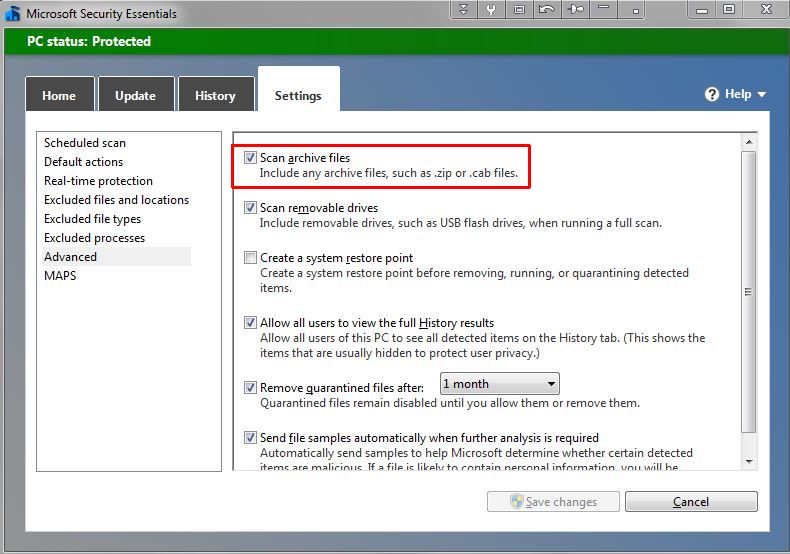Viewport: 790px width, 554px height.
Task: Click the scroll up arrow in the settings pane
Action: click(x=749, y=142)
